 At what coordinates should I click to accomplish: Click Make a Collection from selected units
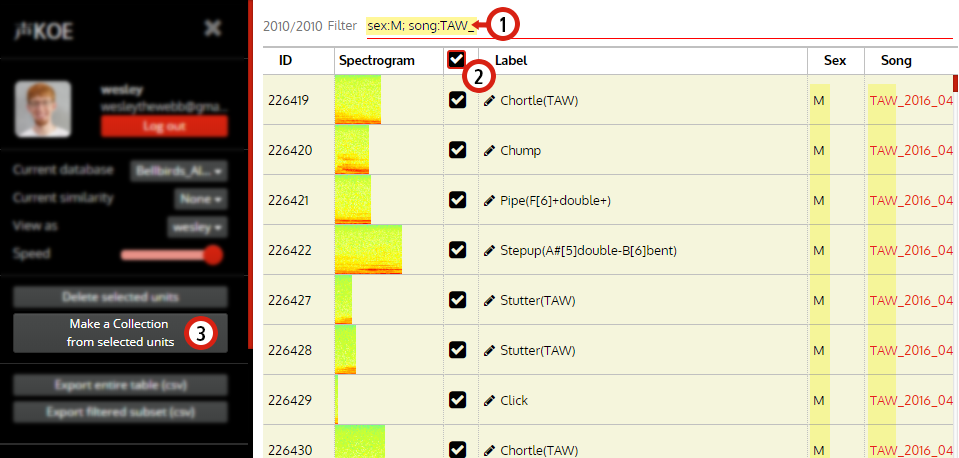pos(120,333)
